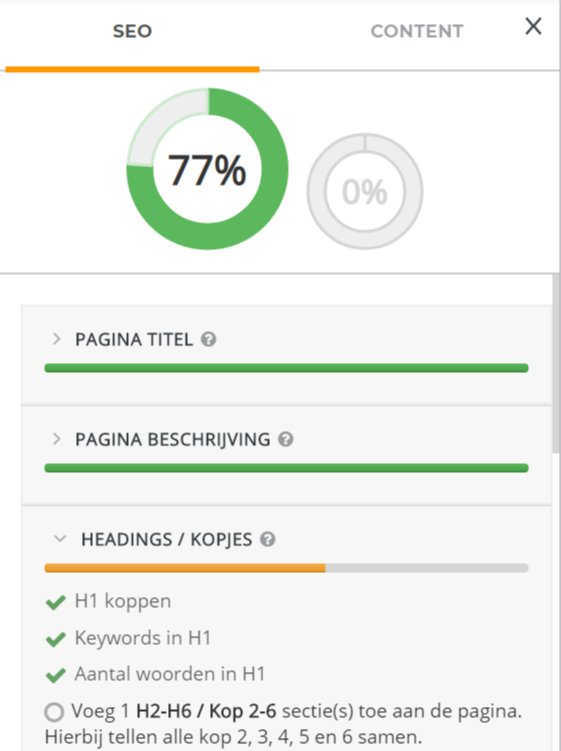This screenshot has height=751, width=561.
Task: Click the 77% SEO score donut chart
Action: (x=207, y=169)
